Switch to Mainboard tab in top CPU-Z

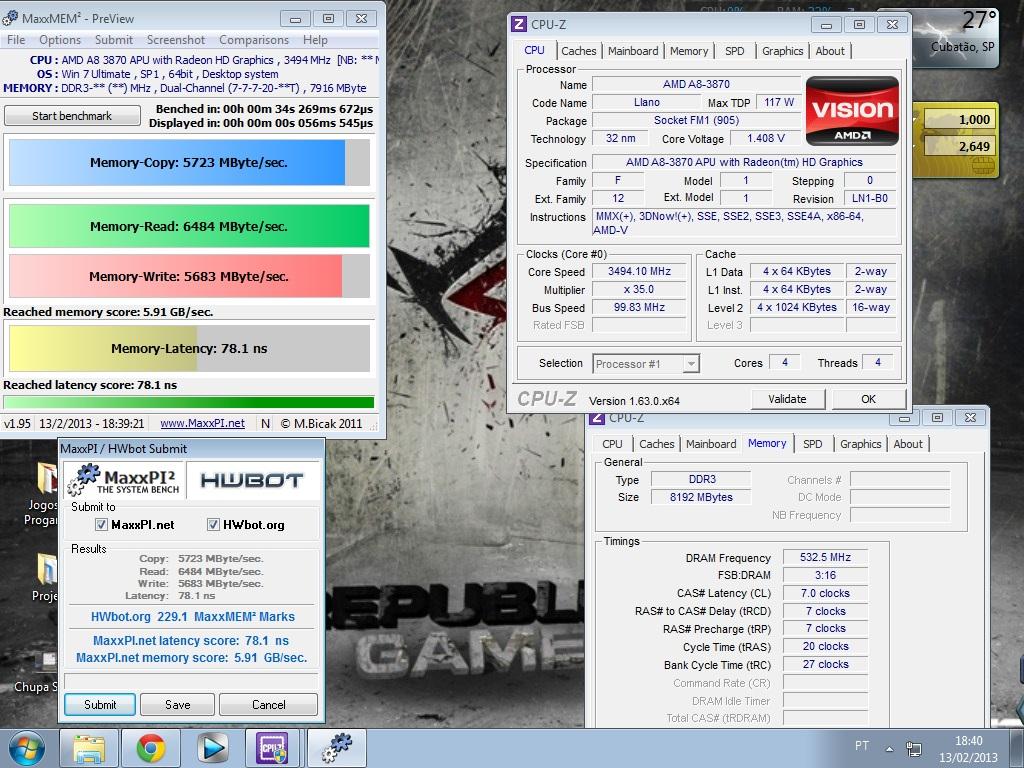633,51
